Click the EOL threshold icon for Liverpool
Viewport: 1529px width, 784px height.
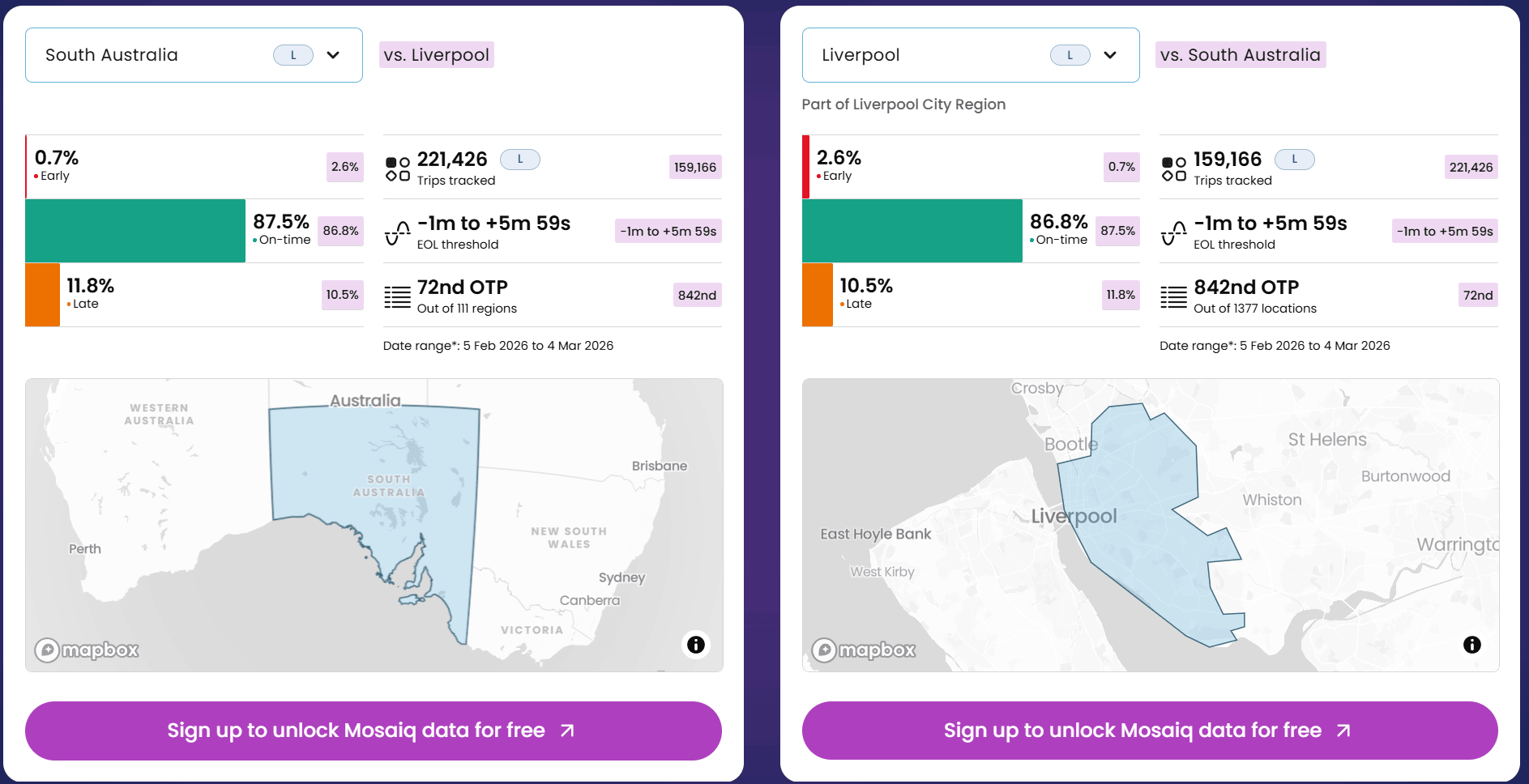[x=1173, y=232]
